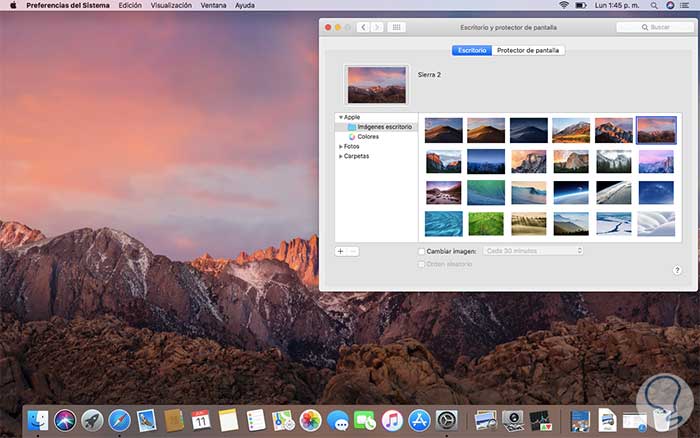Open Ayuda menu
This screenshot has height=438, width=700.
pyautogui.click(x=245, y=5)
